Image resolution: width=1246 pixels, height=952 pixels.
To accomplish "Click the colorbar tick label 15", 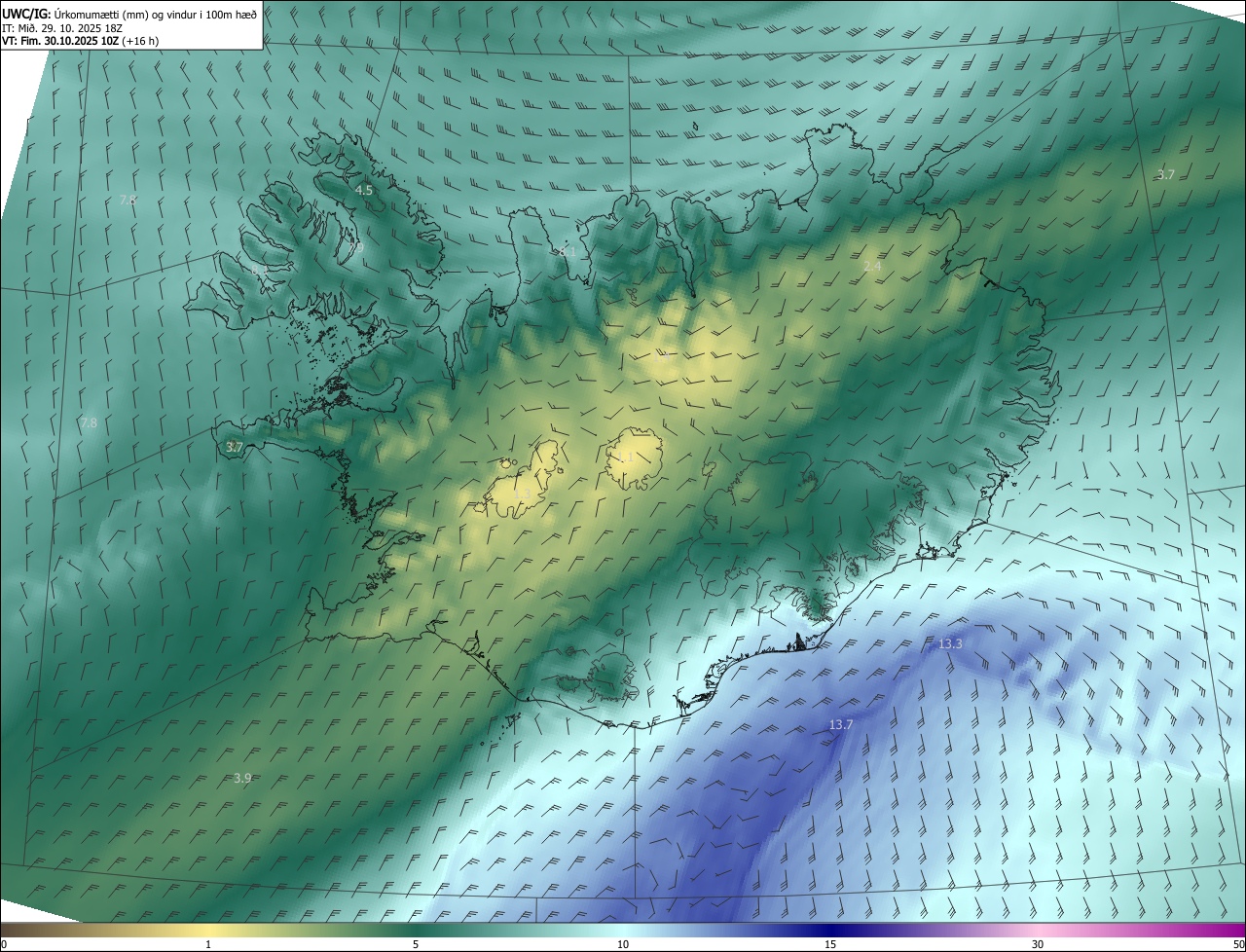I will [830, 944].
